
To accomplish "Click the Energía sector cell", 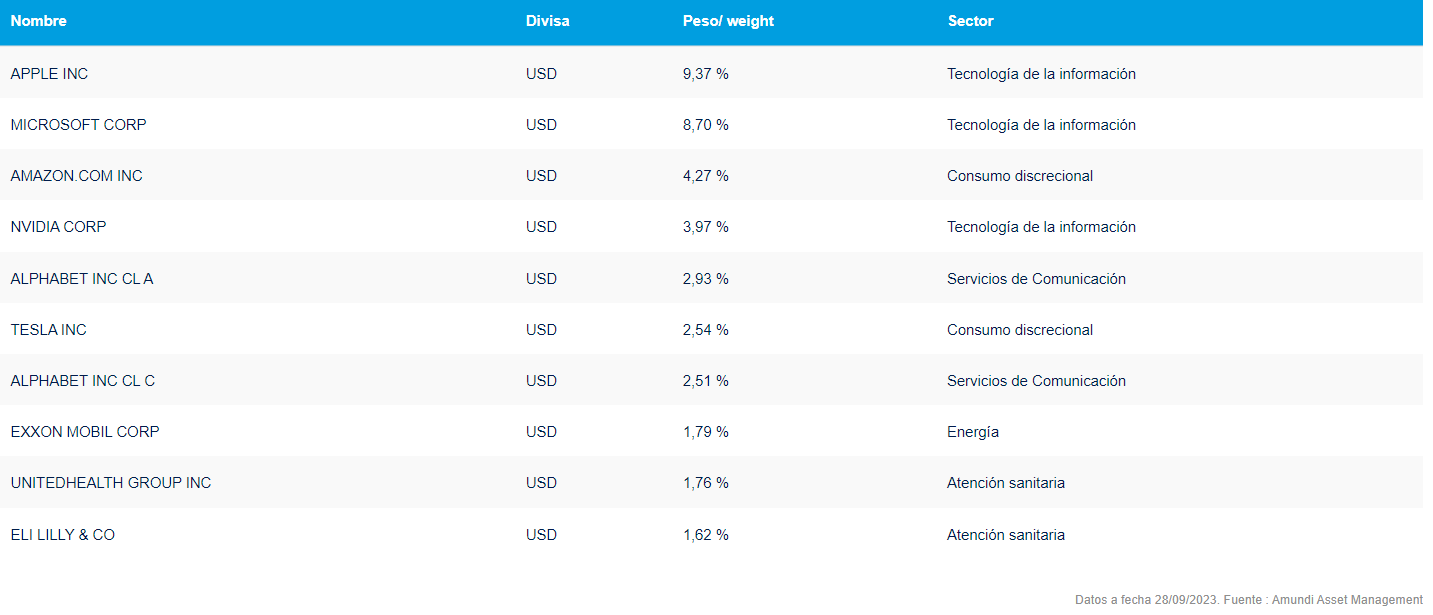I will [x=972, y=432].
